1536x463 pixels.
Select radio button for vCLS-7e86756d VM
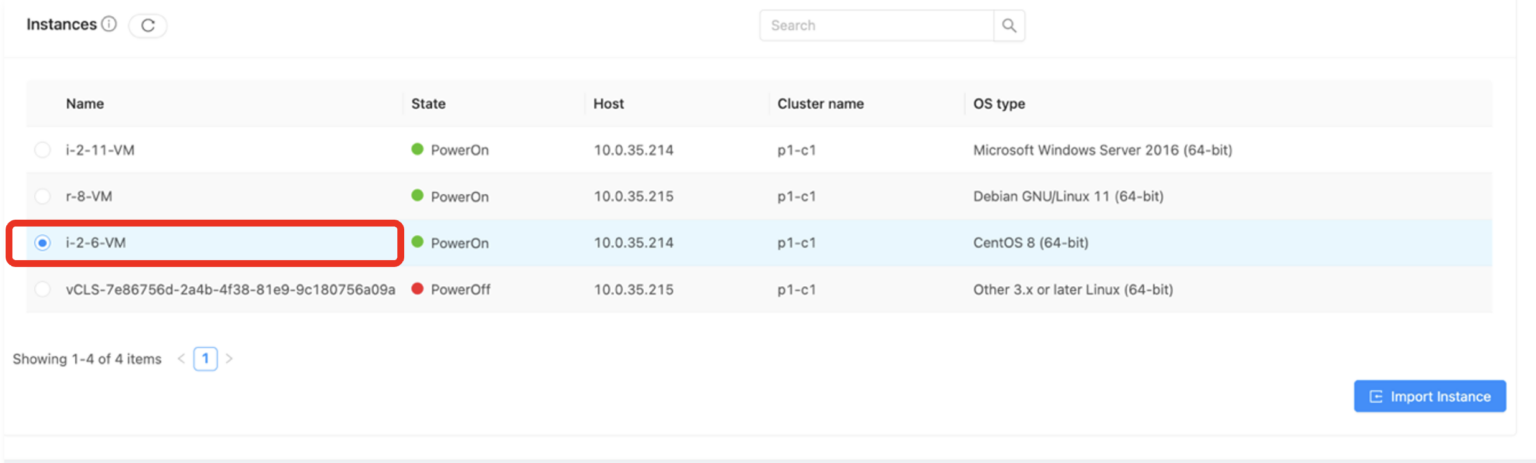click(42, 289)
